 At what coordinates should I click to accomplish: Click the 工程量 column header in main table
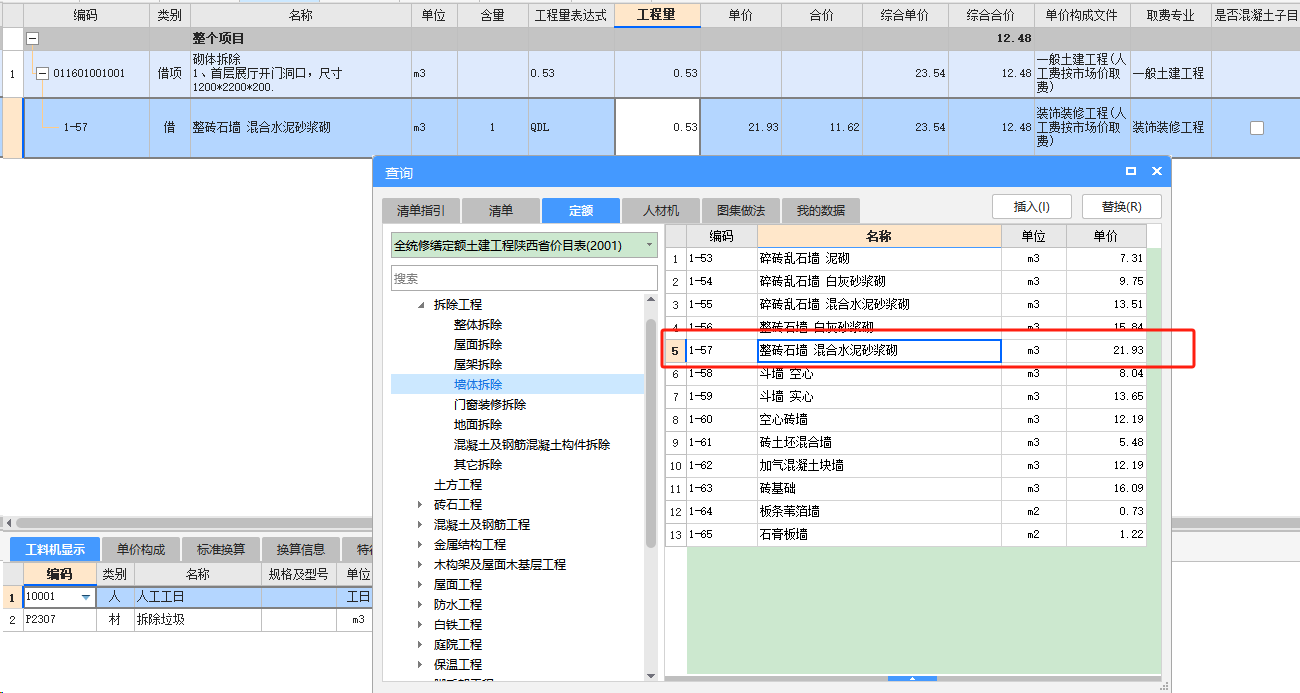657,15
